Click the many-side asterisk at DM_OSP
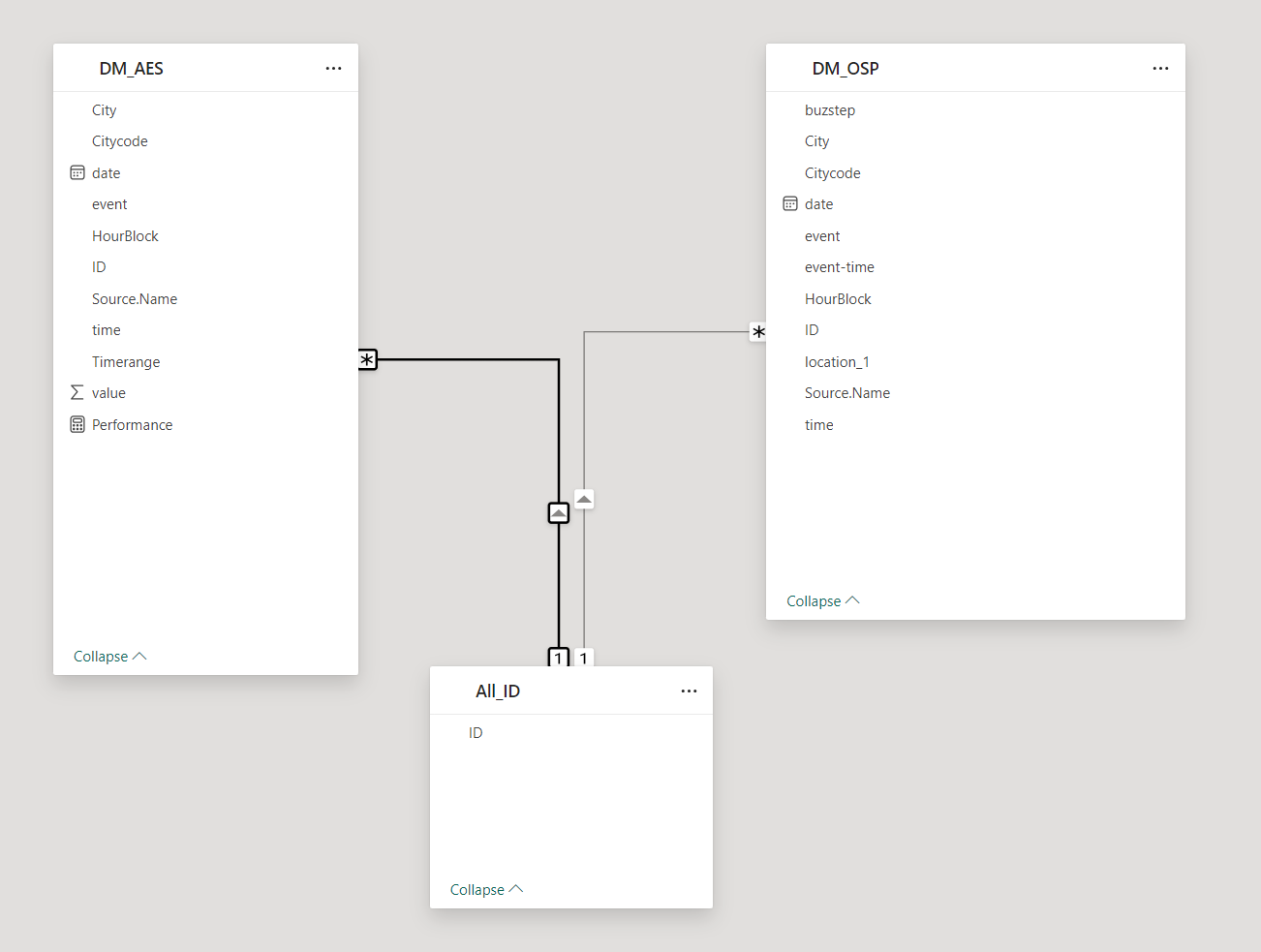The image size is (1261, 952). click(x=758, y=332)
